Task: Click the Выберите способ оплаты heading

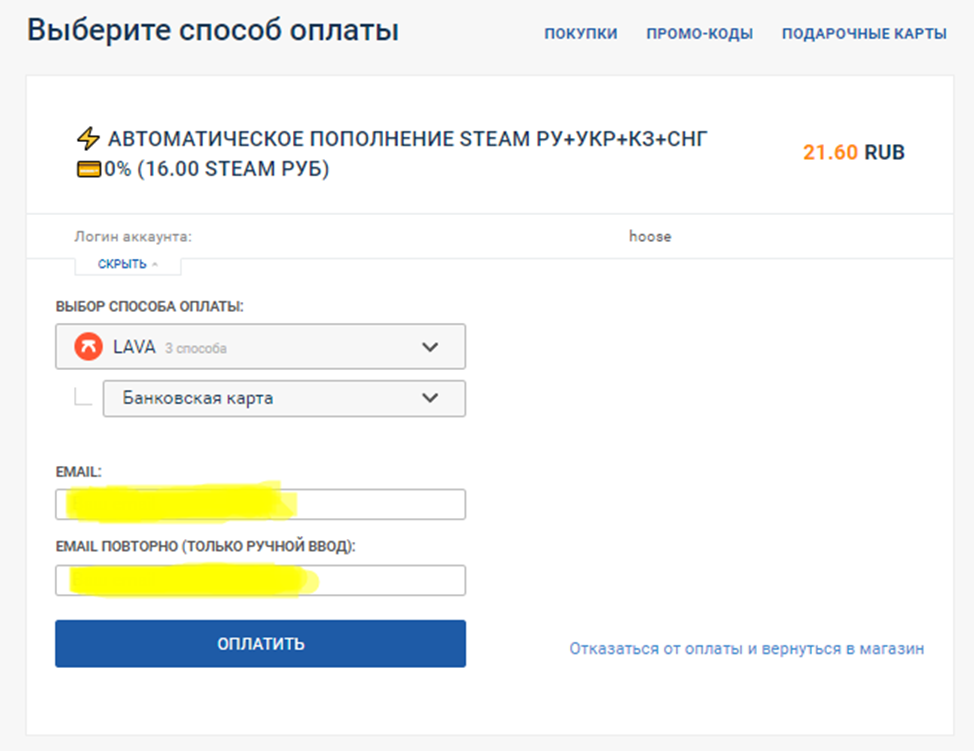Action: point(213,31)
